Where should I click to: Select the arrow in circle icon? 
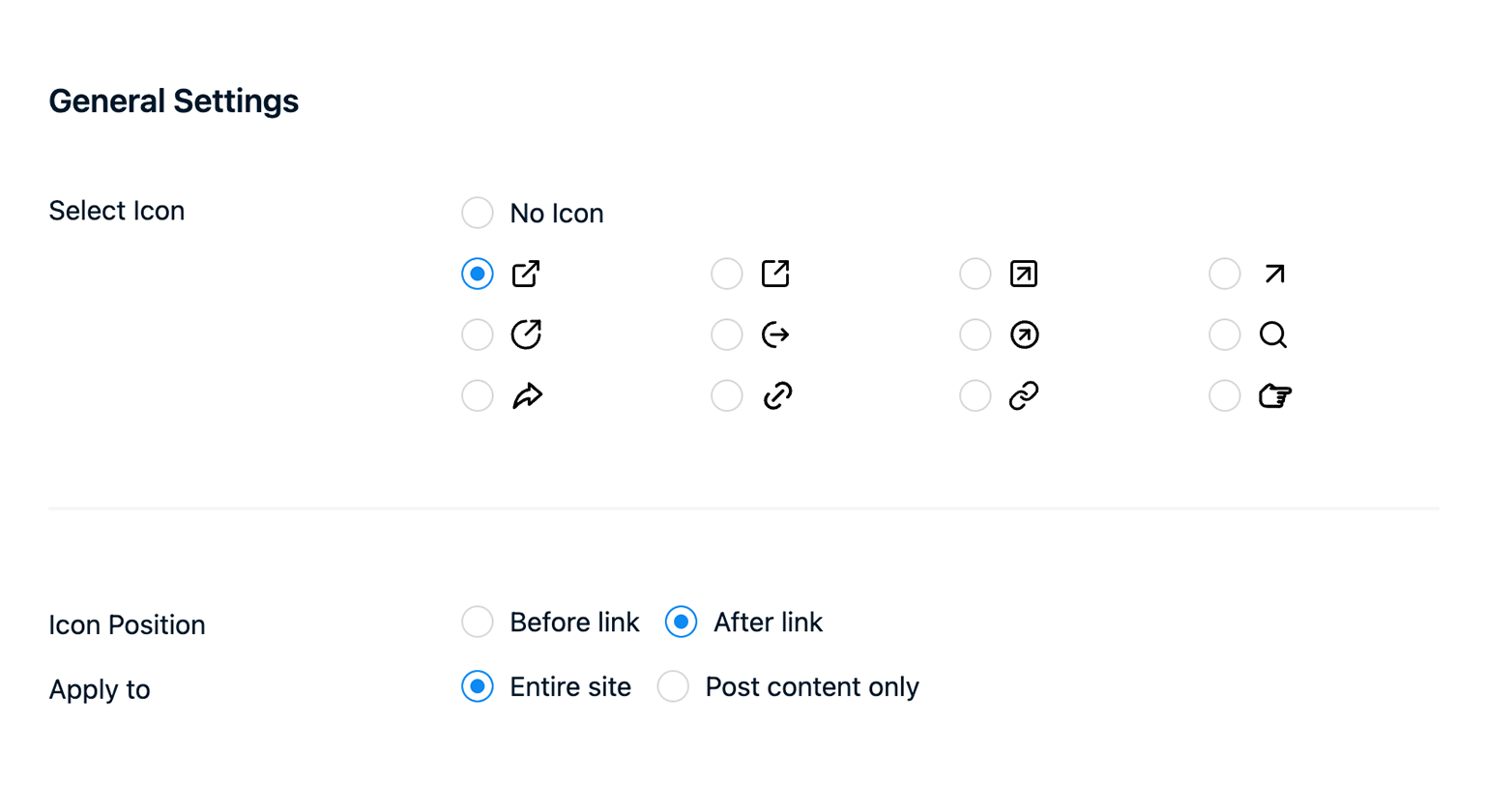pyautogui.click(x=975, y=334)
